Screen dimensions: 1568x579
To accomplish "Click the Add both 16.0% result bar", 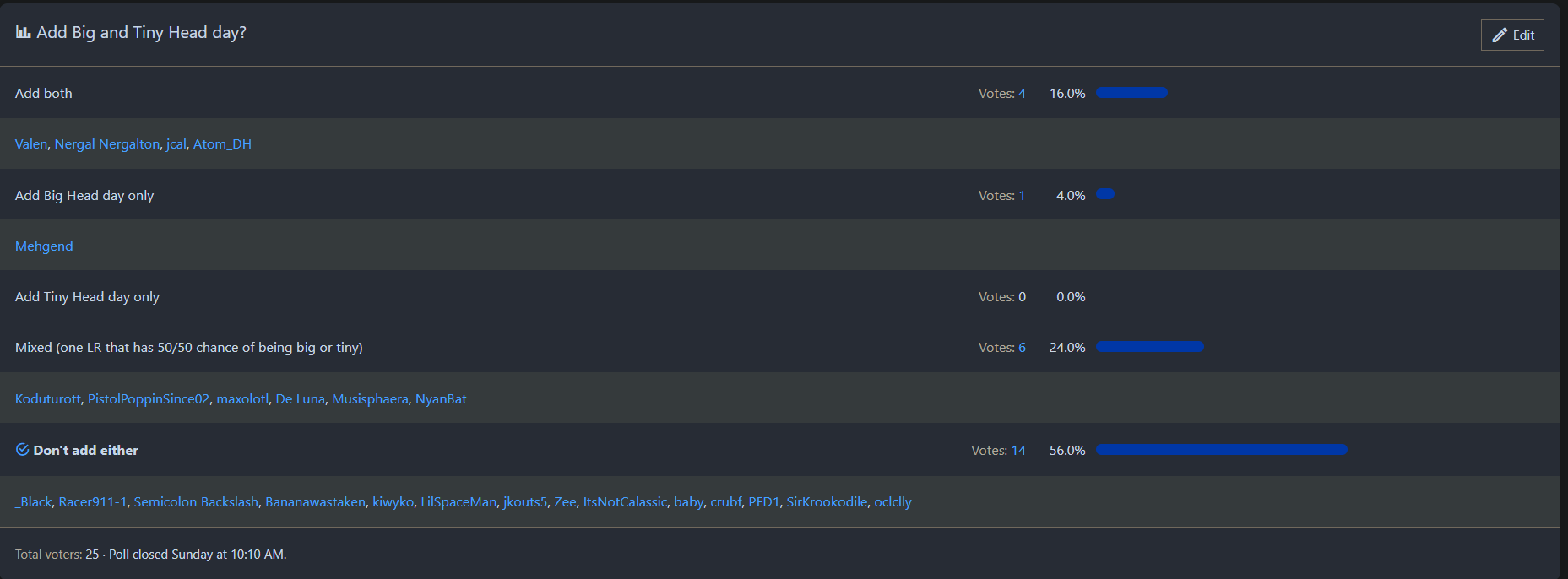I will click(1131, 93).
